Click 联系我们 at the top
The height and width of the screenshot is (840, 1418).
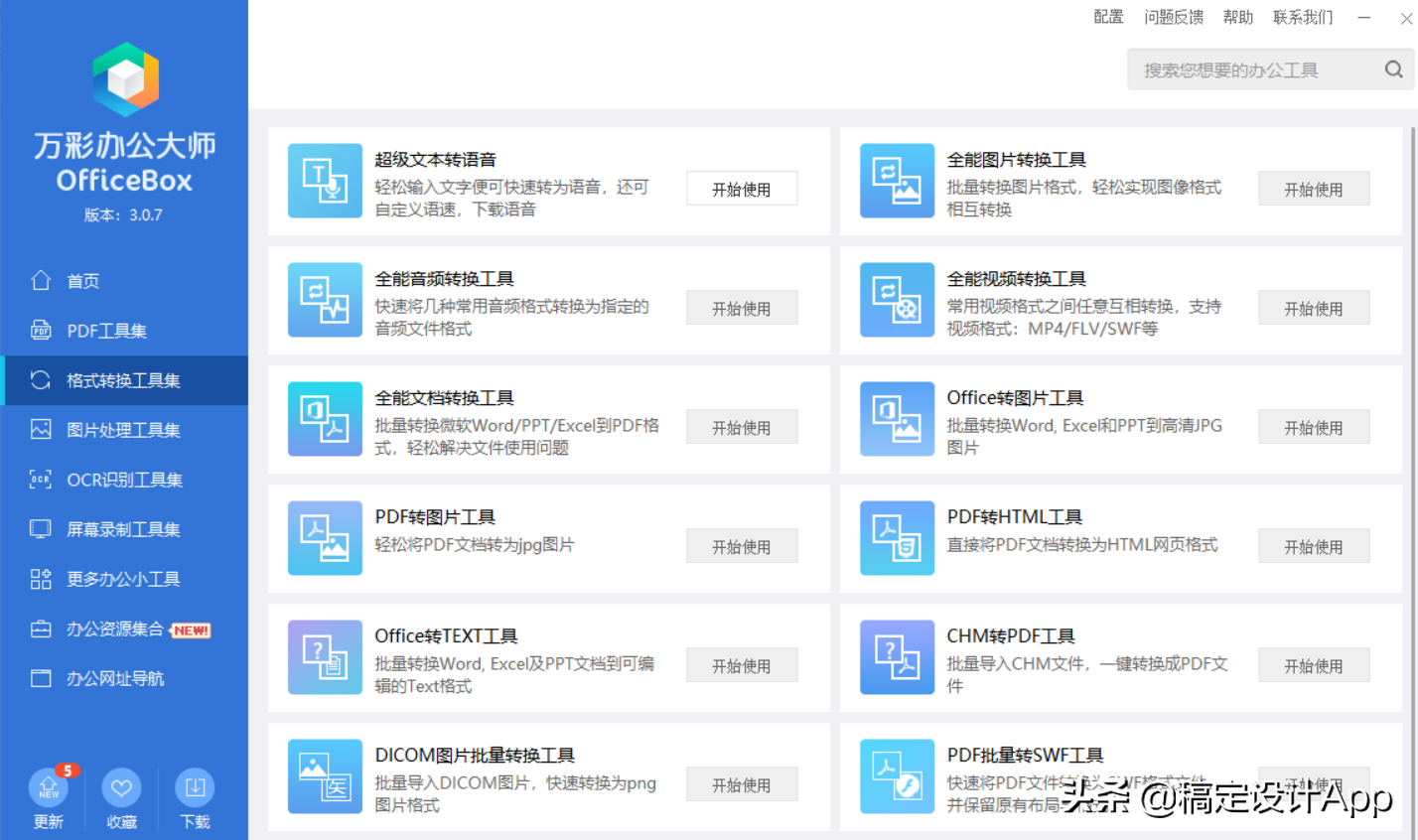click(1303, 17)
